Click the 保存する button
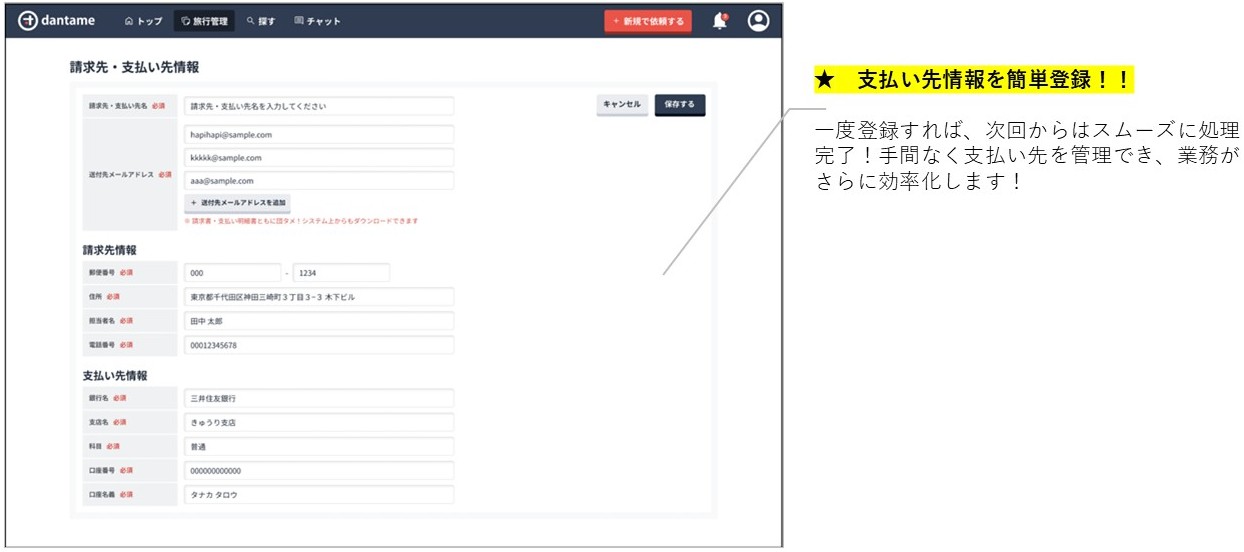This screenshot has height=552, width=1244. [x=680, y=105]
